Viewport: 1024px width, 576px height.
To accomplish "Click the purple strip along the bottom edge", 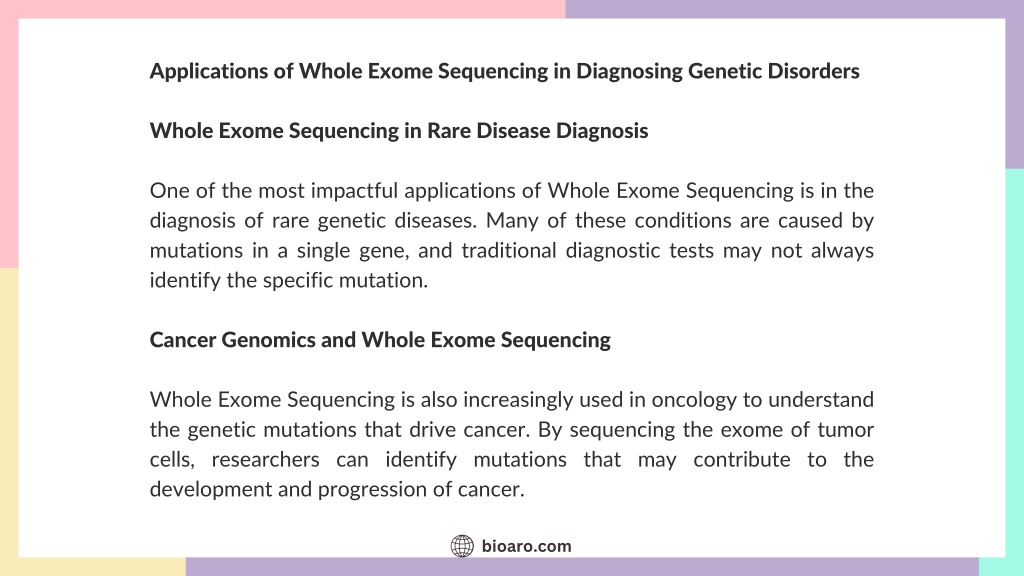I will [582, 567].
